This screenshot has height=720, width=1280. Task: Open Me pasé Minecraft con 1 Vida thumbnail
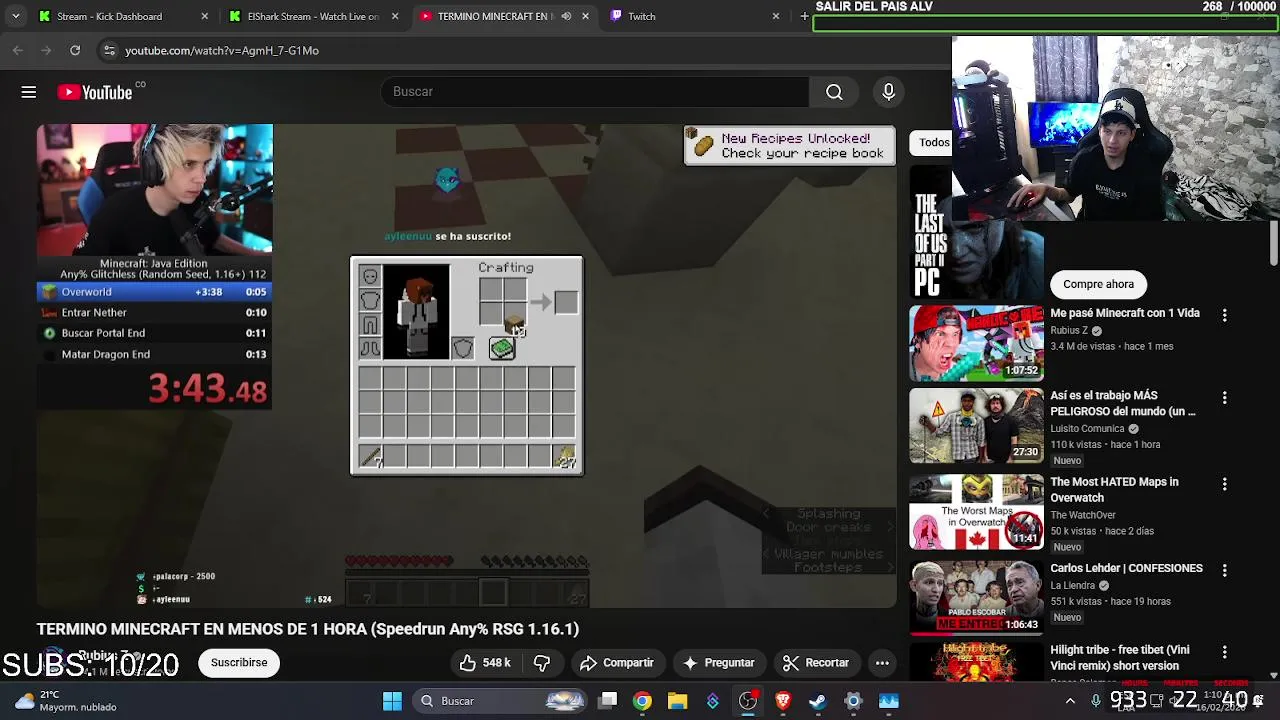pos(976,343)
